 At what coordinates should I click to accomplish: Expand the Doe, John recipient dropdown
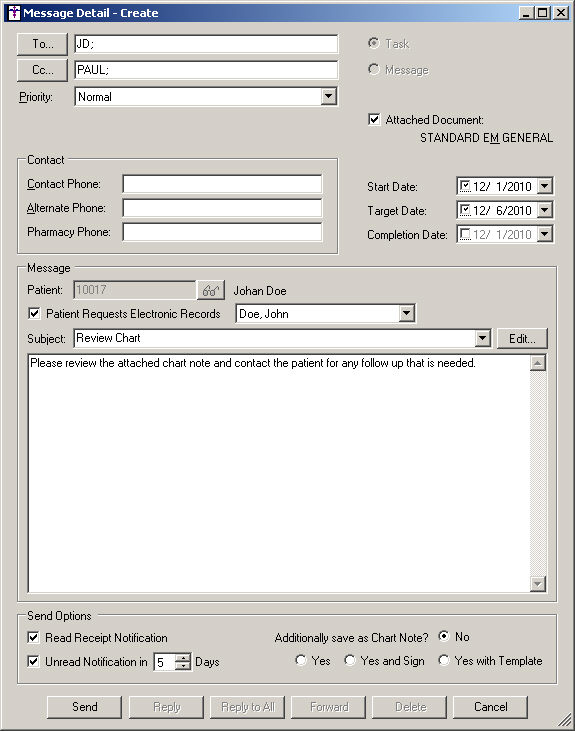coord(407,313)
